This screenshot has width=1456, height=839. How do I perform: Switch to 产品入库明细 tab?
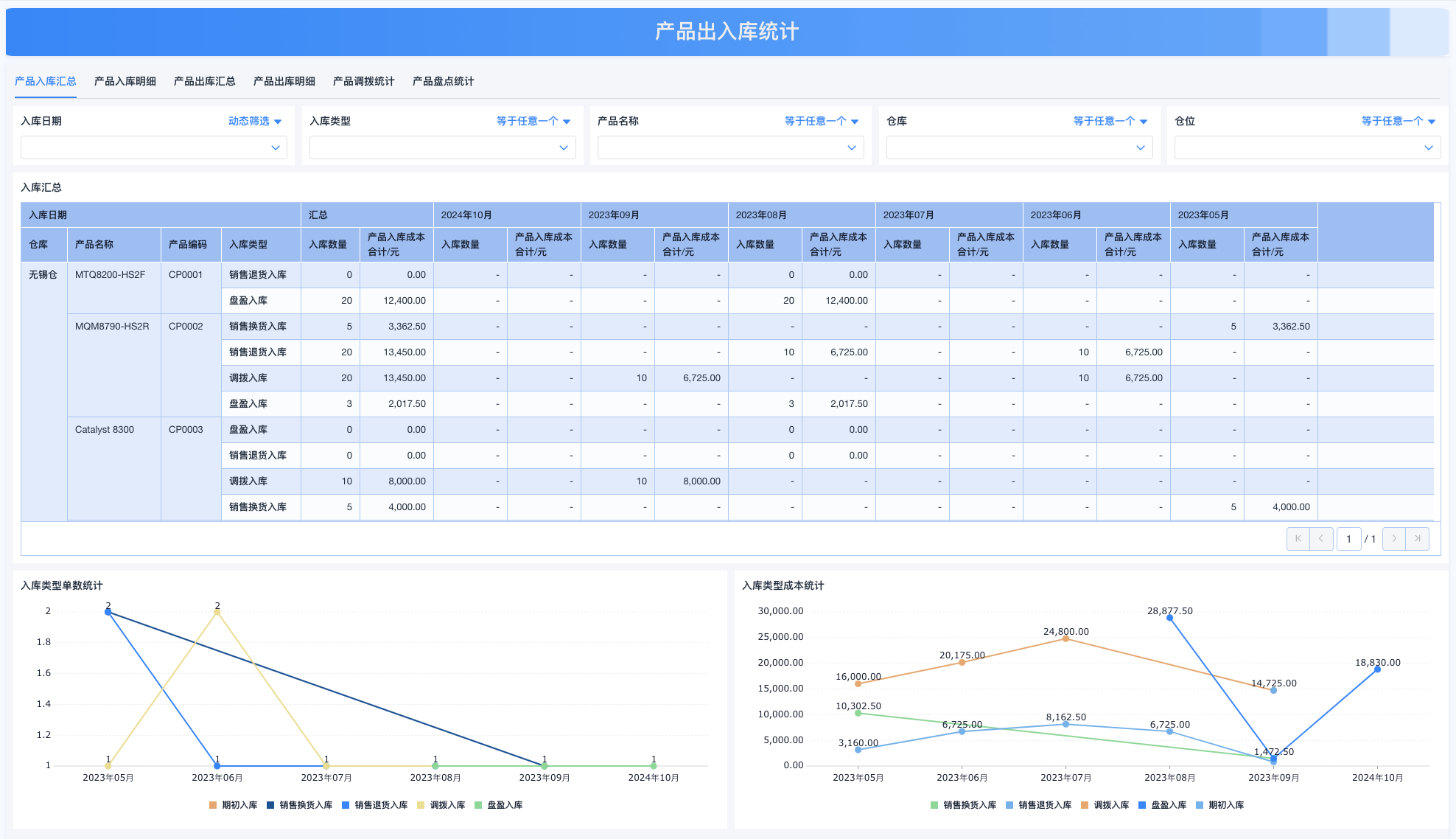[x=125, y=81]
